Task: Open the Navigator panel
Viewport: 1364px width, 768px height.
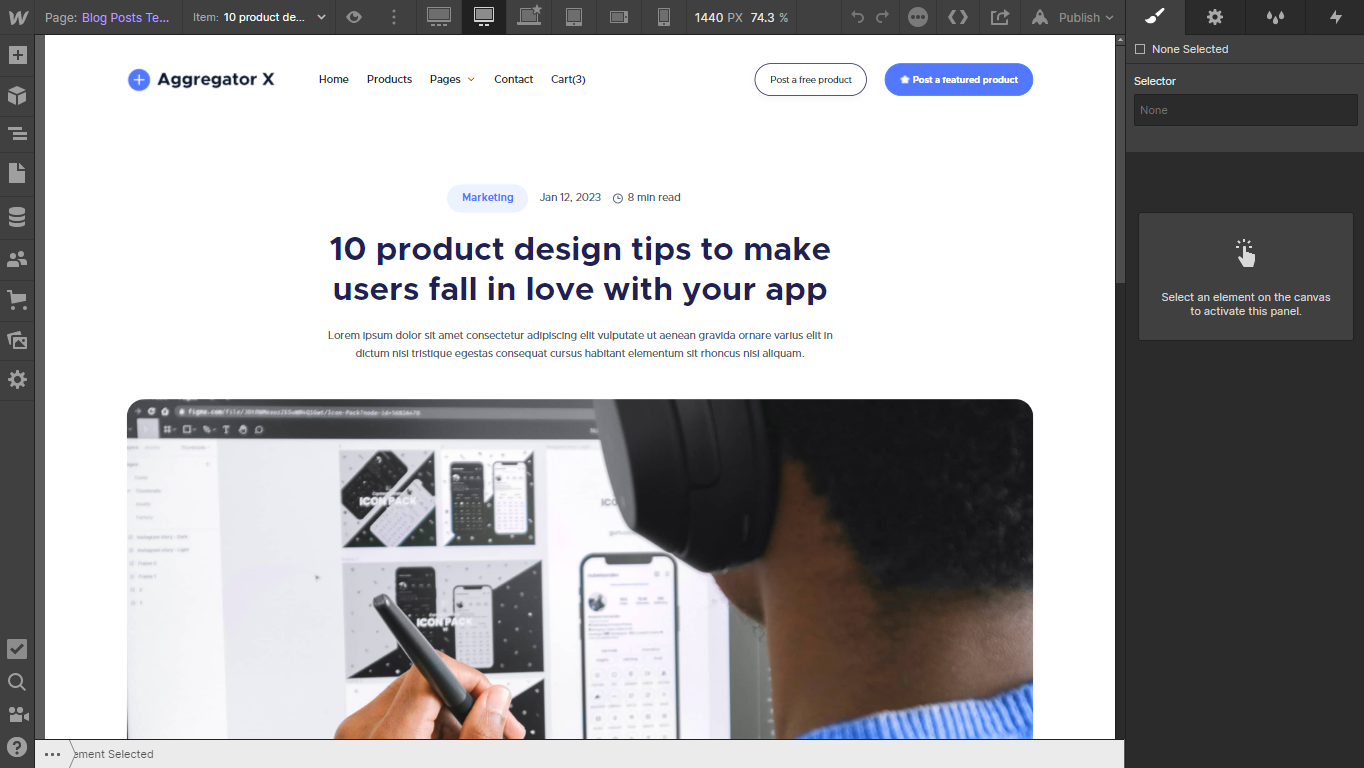Action: (17, 133)
